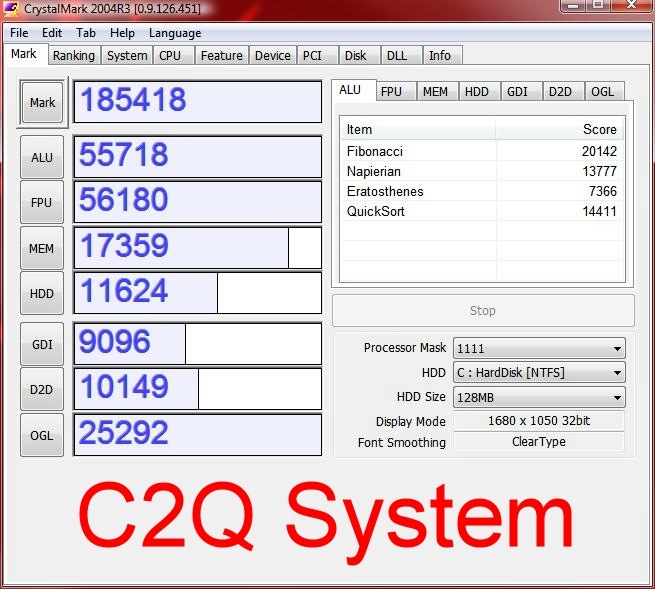Expand the HDD Size dropdown

(x=539, y=397)
